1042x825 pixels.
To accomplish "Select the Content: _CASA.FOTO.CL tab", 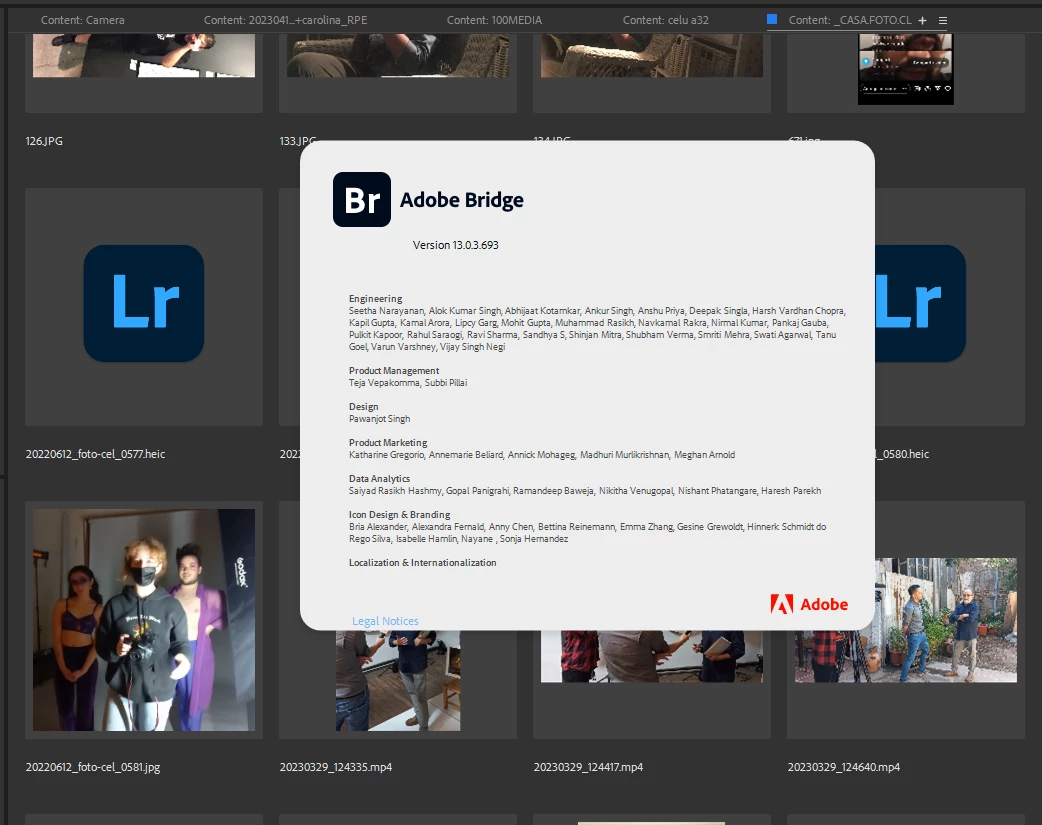I will coord(850,20).
